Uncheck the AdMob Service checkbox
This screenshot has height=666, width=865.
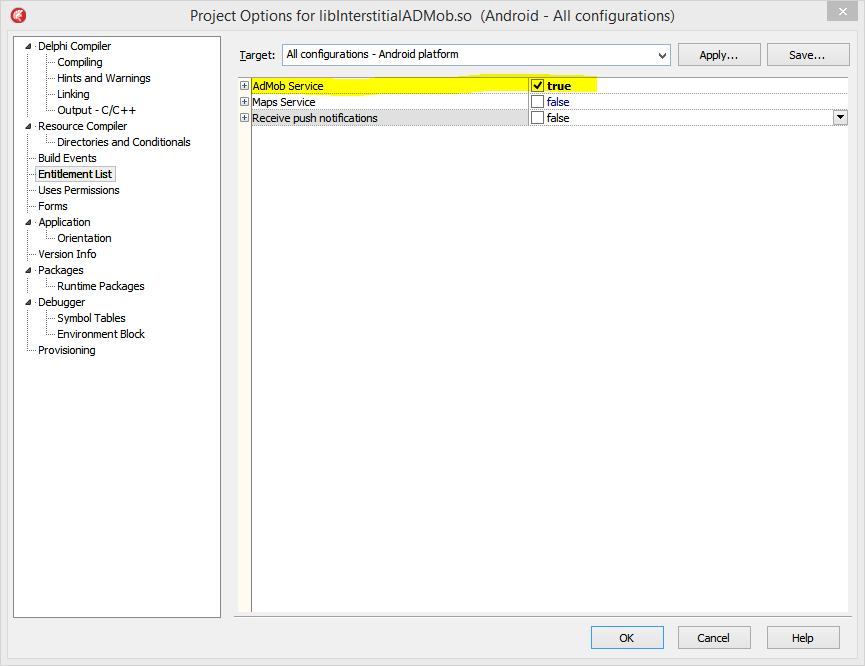coord(537,85)
